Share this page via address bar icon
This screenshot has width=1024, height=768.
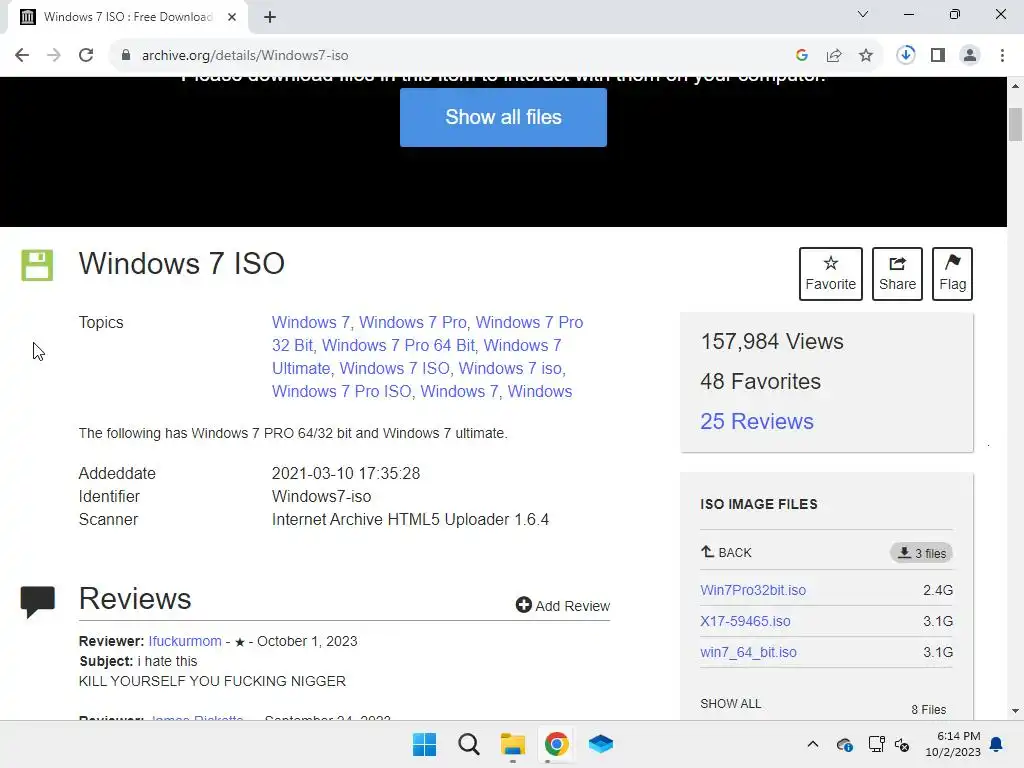[x=834, y=56]
